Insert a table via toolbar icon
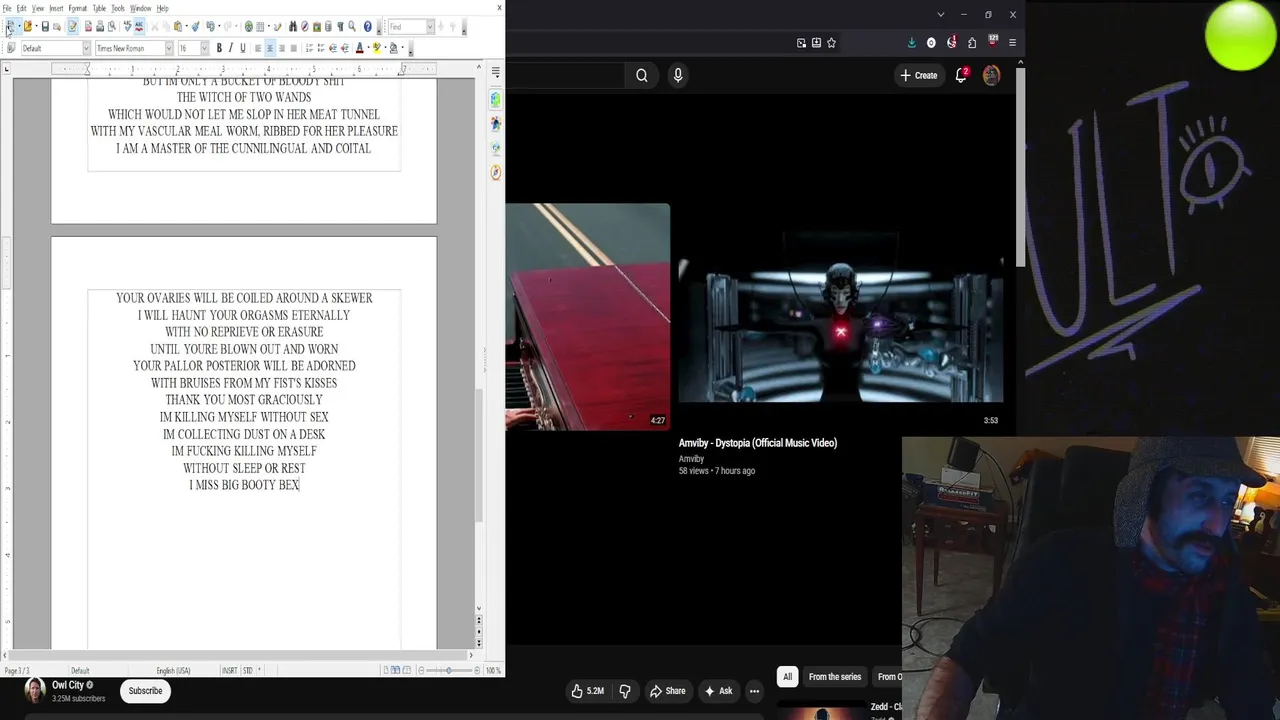 260,27
